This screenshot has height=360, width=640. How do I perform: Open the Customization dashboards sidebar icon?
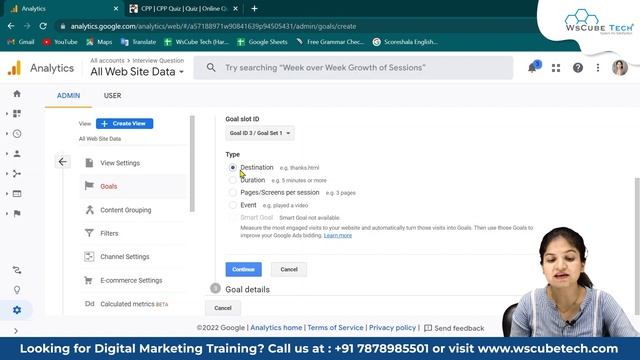click(x=17, y=113)
